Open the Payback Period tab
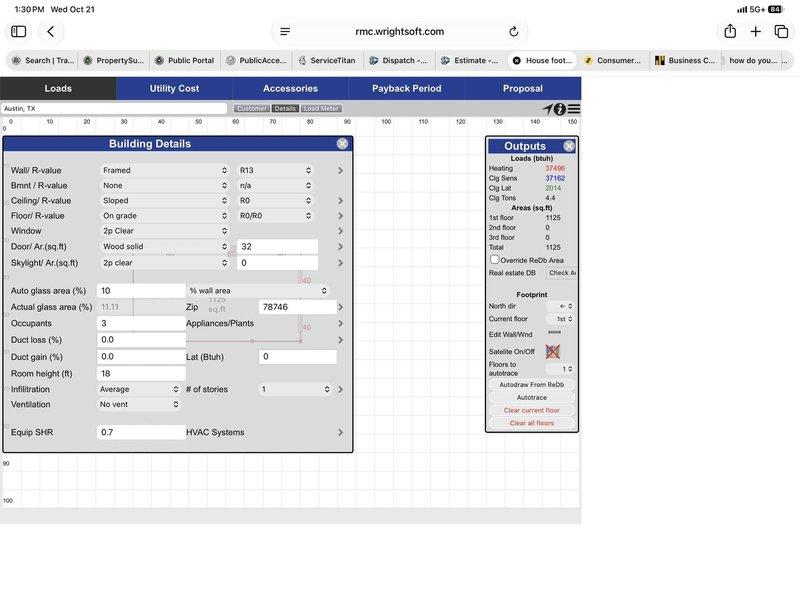The width and height of the screenshot is (800, 600). coord(407,88)
